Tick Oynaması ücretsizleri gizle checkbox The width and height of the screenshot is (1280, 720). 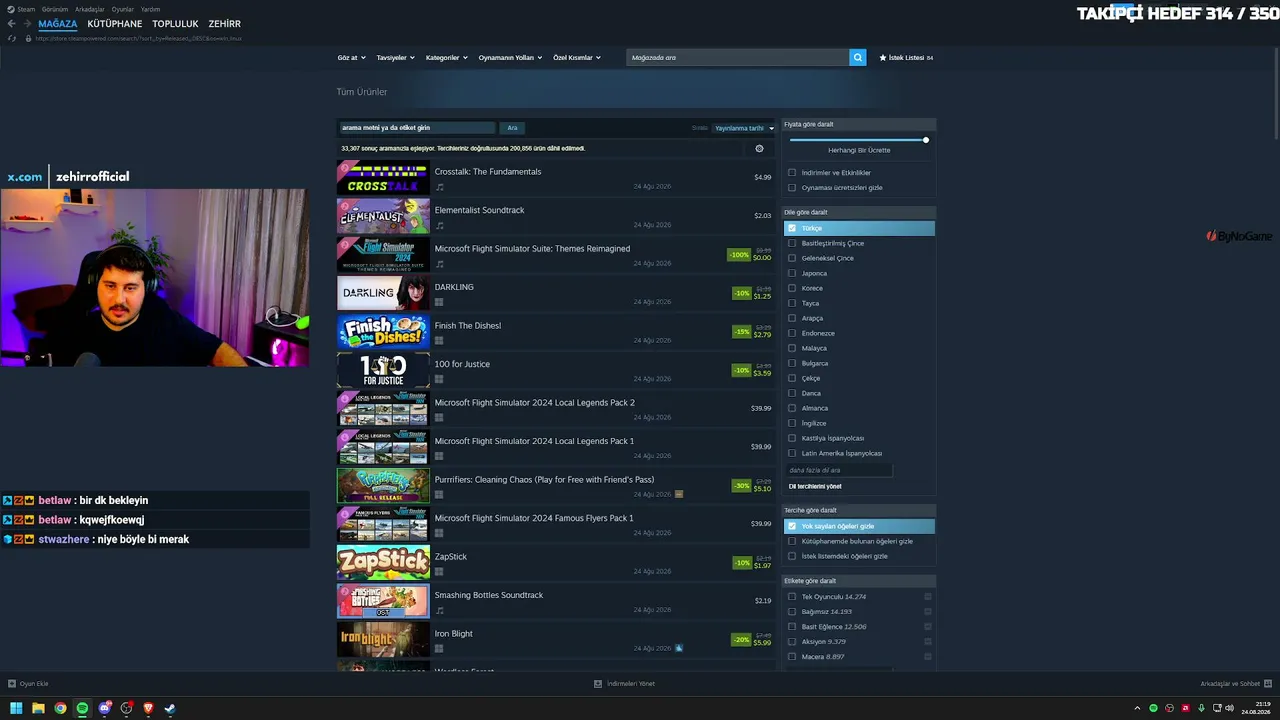792,188
